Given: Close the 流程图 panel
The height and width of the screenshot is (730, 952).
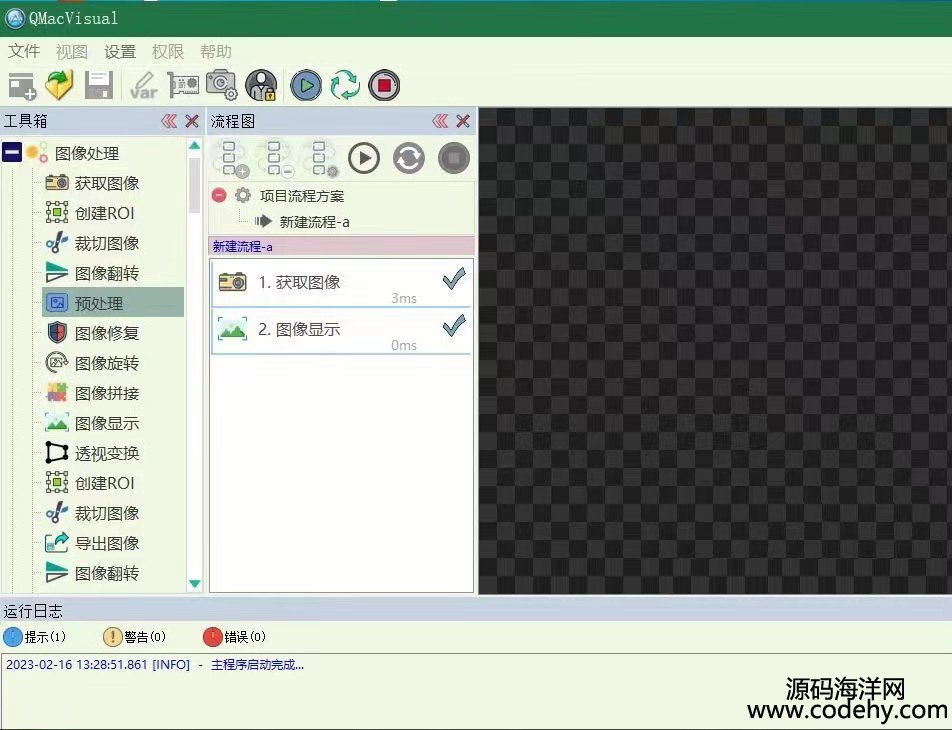Looking at the screenshot, I should [463, 121].
